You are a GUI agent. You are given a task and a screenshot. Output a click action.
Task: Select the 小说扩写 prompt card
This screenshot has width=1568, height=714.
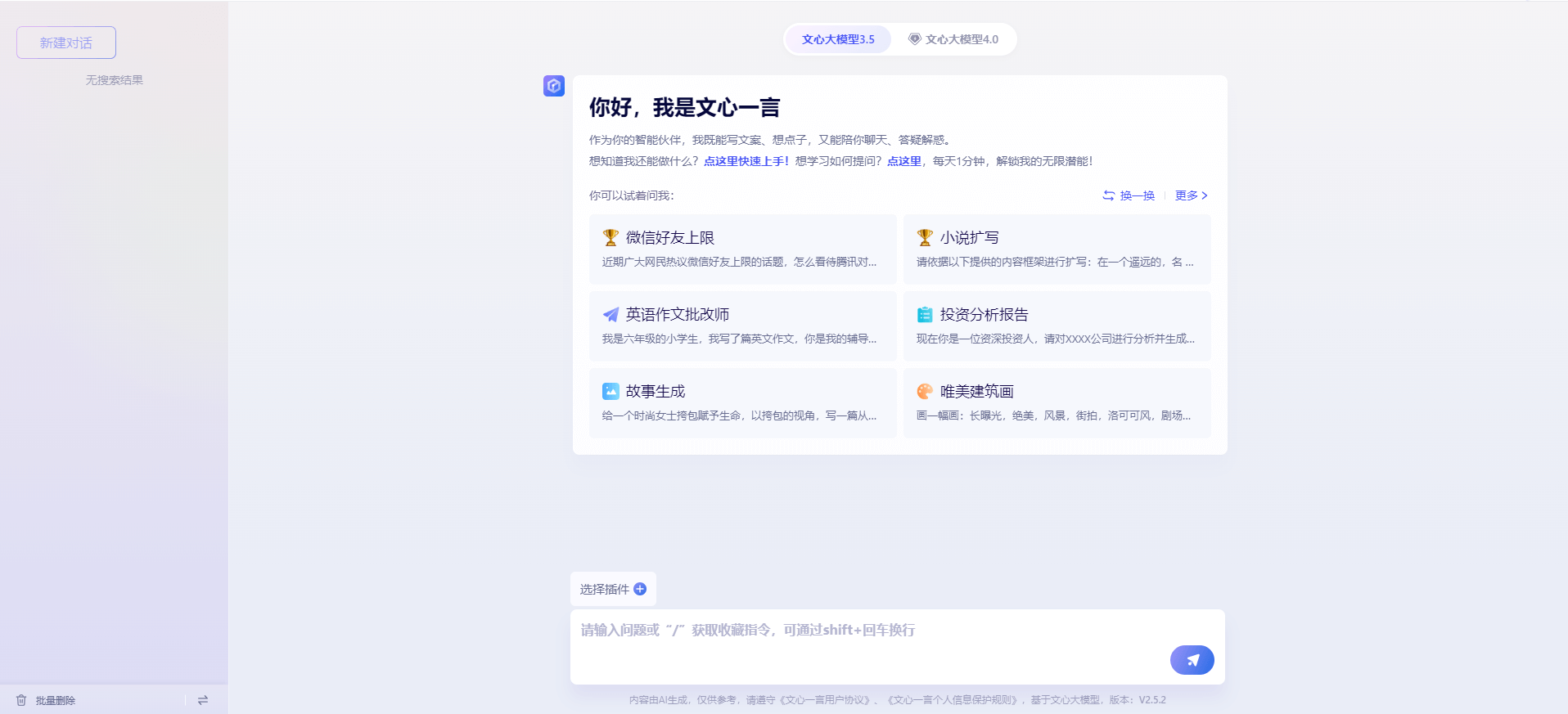coord(1057,249)
